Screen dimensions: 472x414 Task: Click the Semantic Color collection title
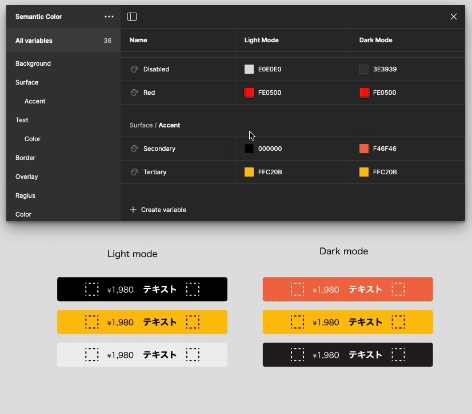tap(39, 17)
